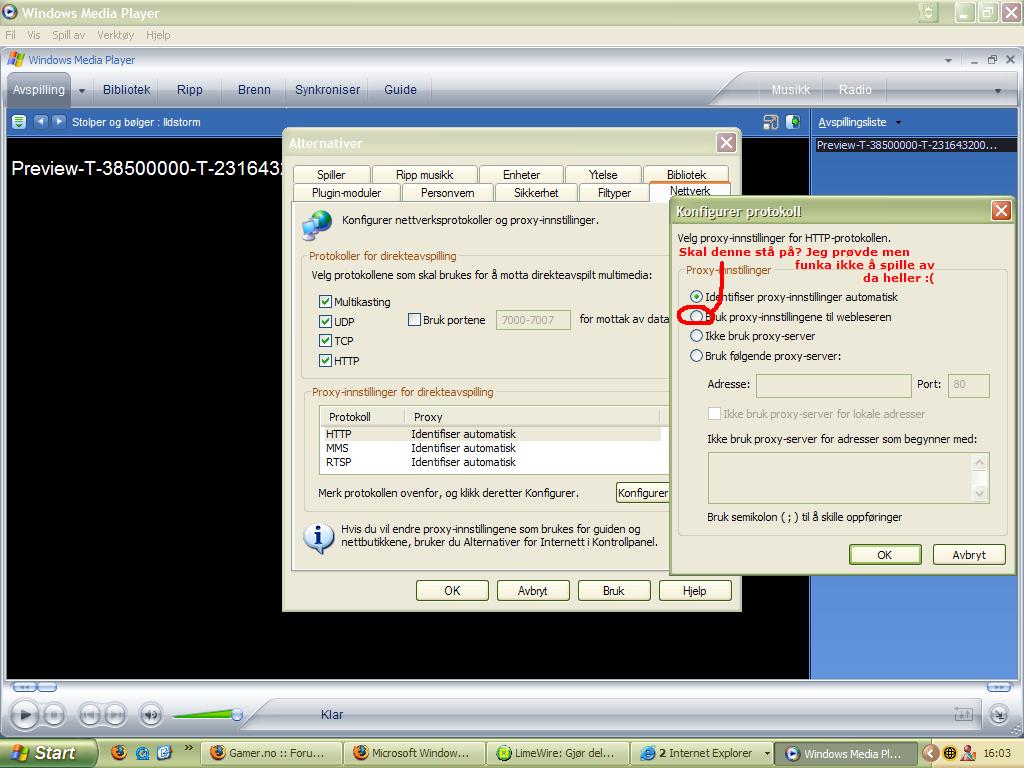Click the green visualizer icon in the blue bar
This screenshot has width=1024, height=768.
coord(793,122)
